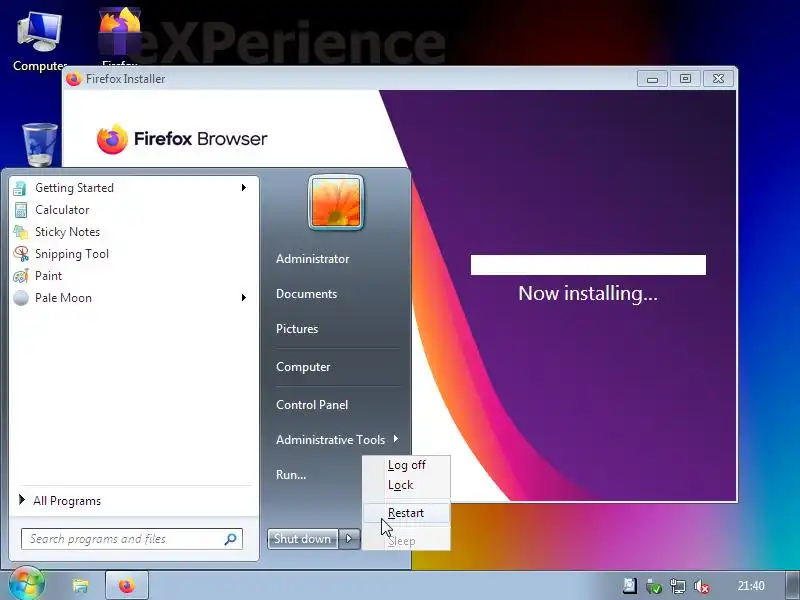Image resolution: width=800 pixels, height=600 pixels.
Task: Click the Paint palette icon
Action: pos(21,276)
